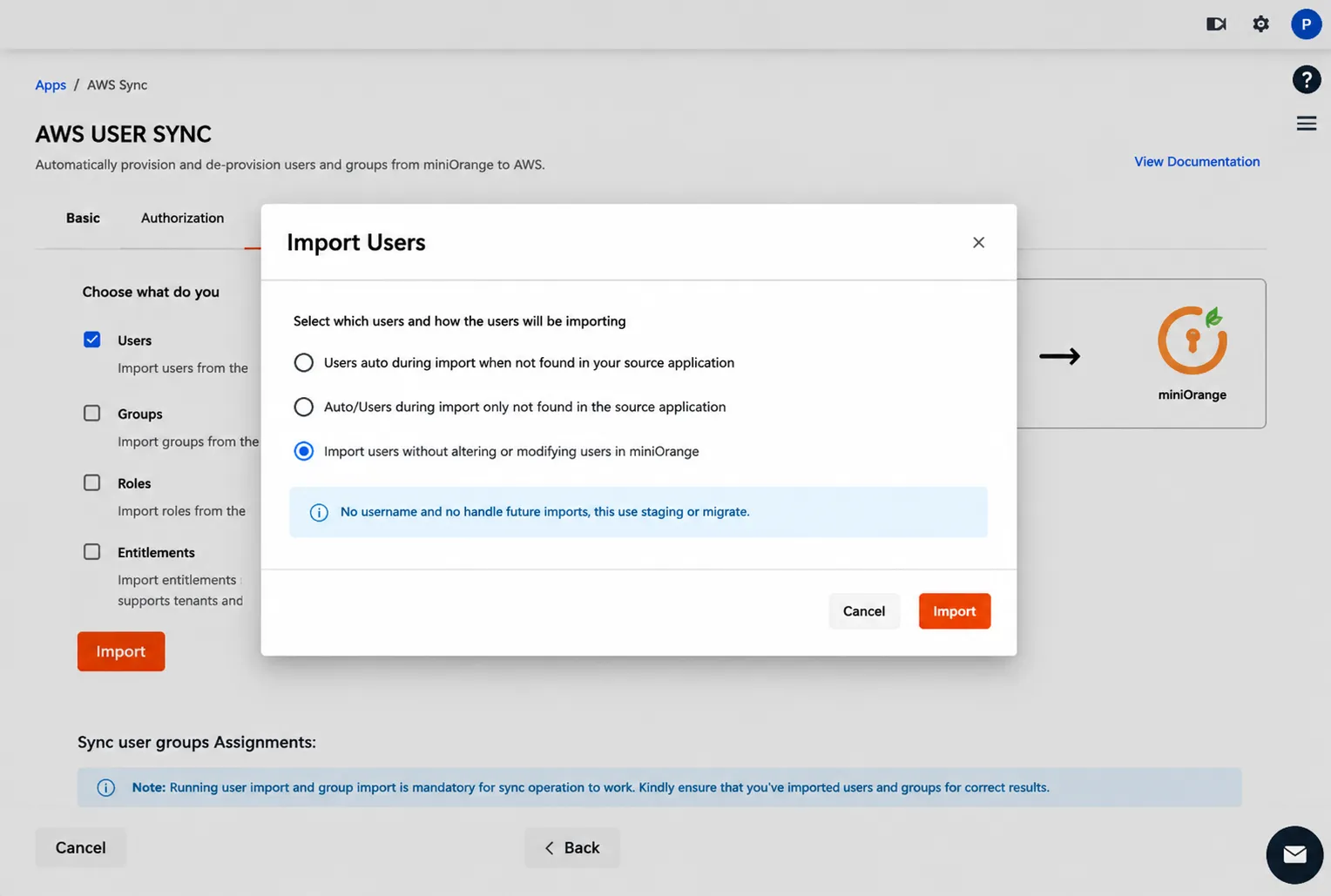The width and height of the screenshot is (1331, 896).
Task: Click the 'AWS USER SYNC' page heading
Action: [x=124, y=134]
